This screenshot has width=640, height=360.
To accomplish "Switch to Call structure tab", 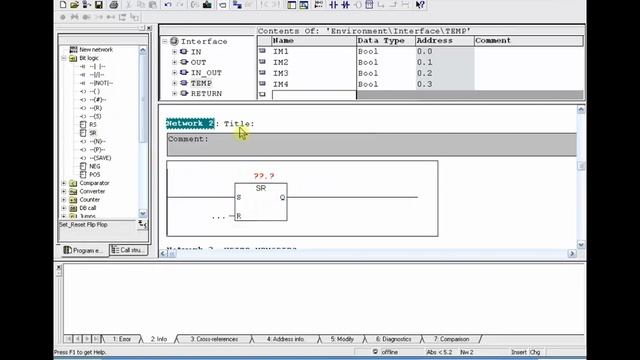I will [x=128, y=250].
